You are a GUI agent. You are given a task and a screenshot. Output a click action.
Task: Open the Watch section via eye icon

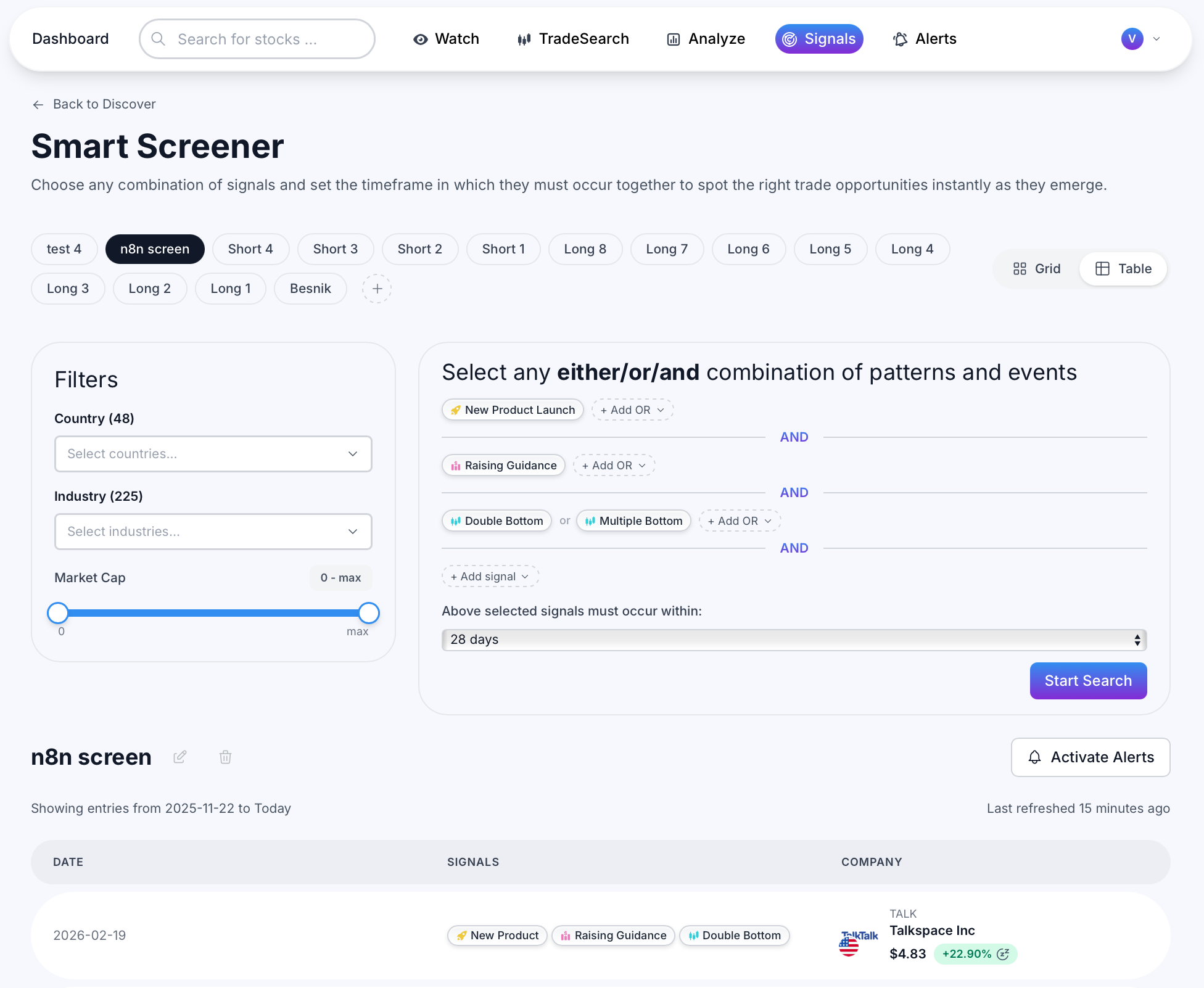point(421,39)
